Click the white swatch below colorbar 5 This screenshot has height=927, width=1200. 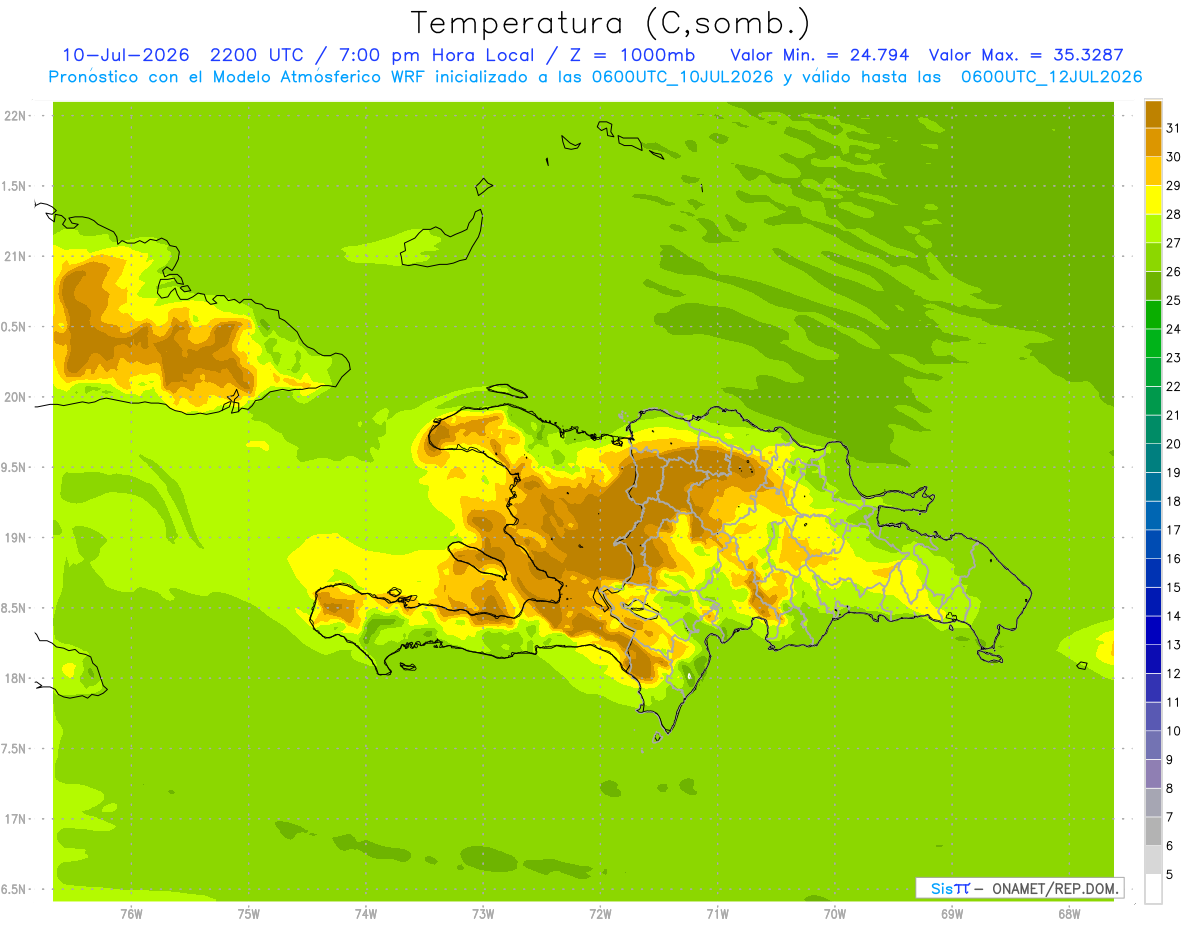(1153, 889)
